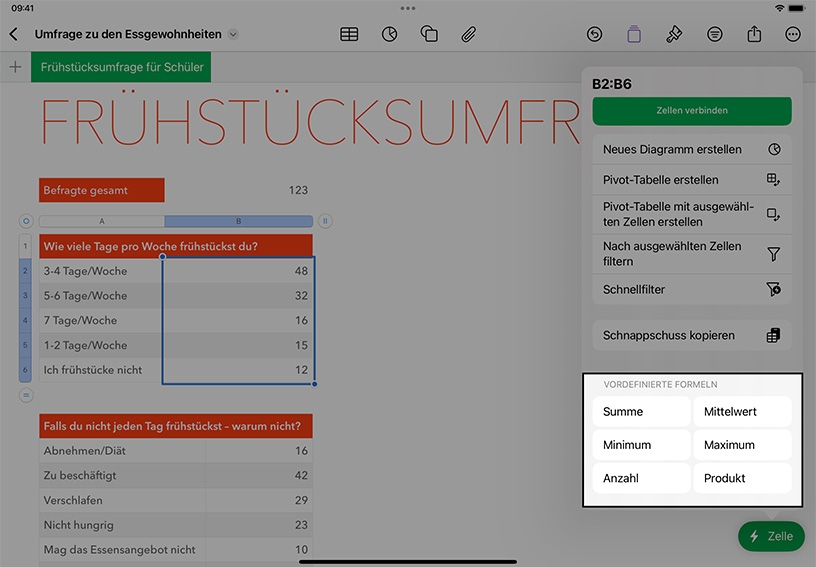Tap the multitasking three-dots at top
The height and width of the screenshot is (567, 816).
pyautogui.click(x=408, y=8)
